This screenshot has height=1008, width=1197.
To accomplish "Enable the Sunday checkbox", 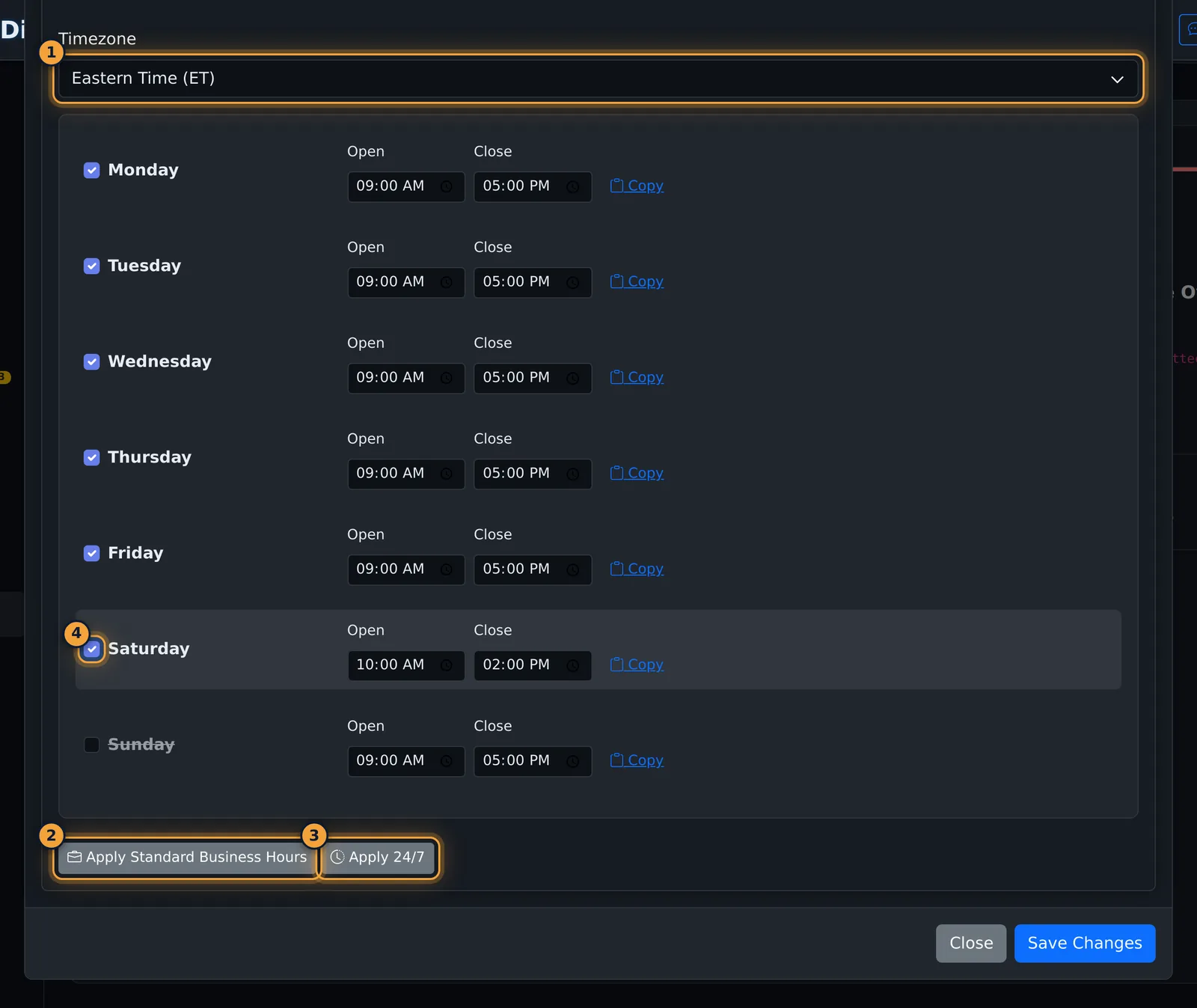I will click(x=91, y=745).
